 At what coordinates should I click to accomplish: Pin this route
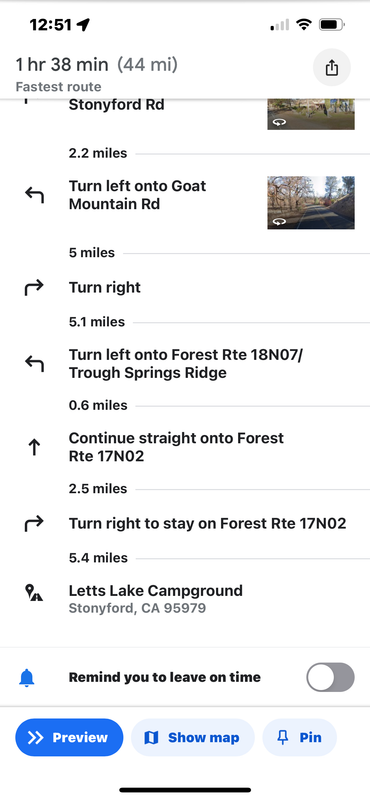[x=300, y=737]
